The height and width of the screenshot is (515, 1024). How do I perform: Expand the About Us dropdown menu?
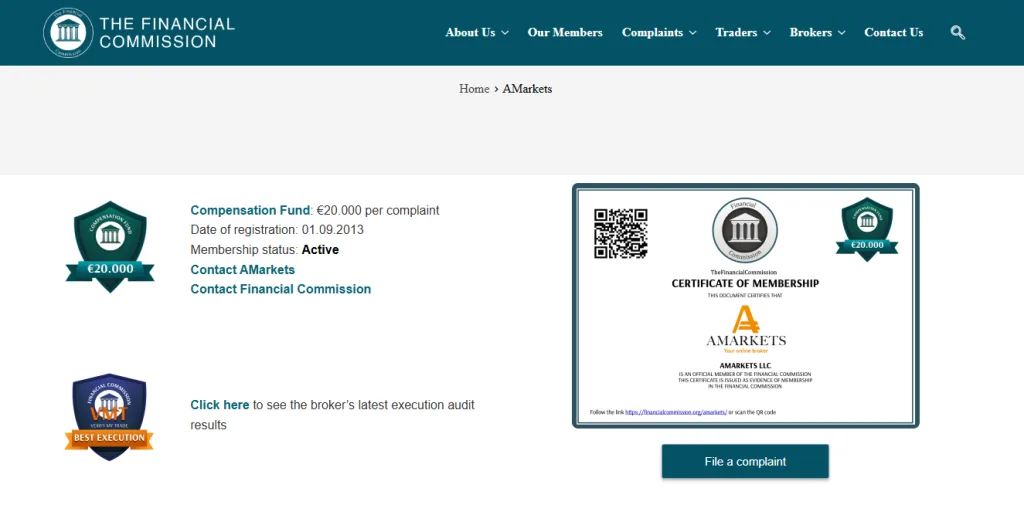point(477,32)
